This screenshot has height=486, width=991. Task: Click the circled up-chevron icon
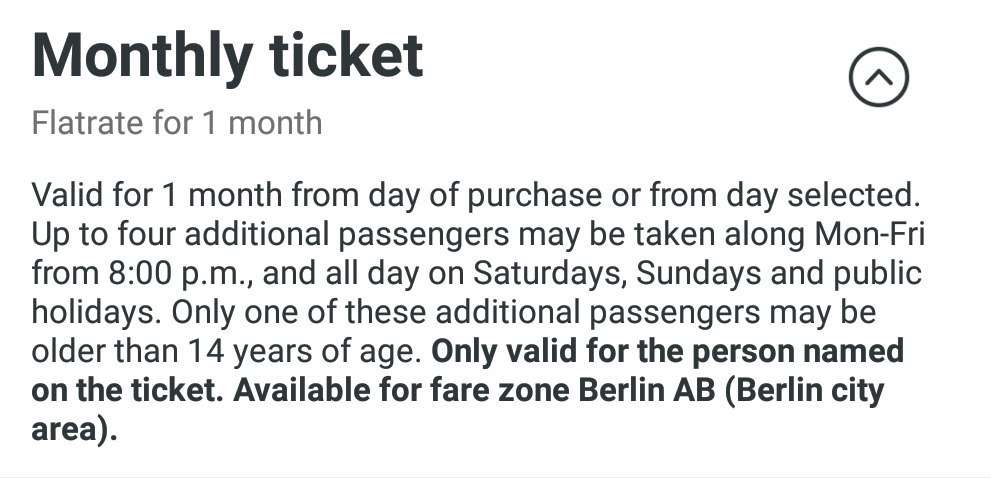879,77
